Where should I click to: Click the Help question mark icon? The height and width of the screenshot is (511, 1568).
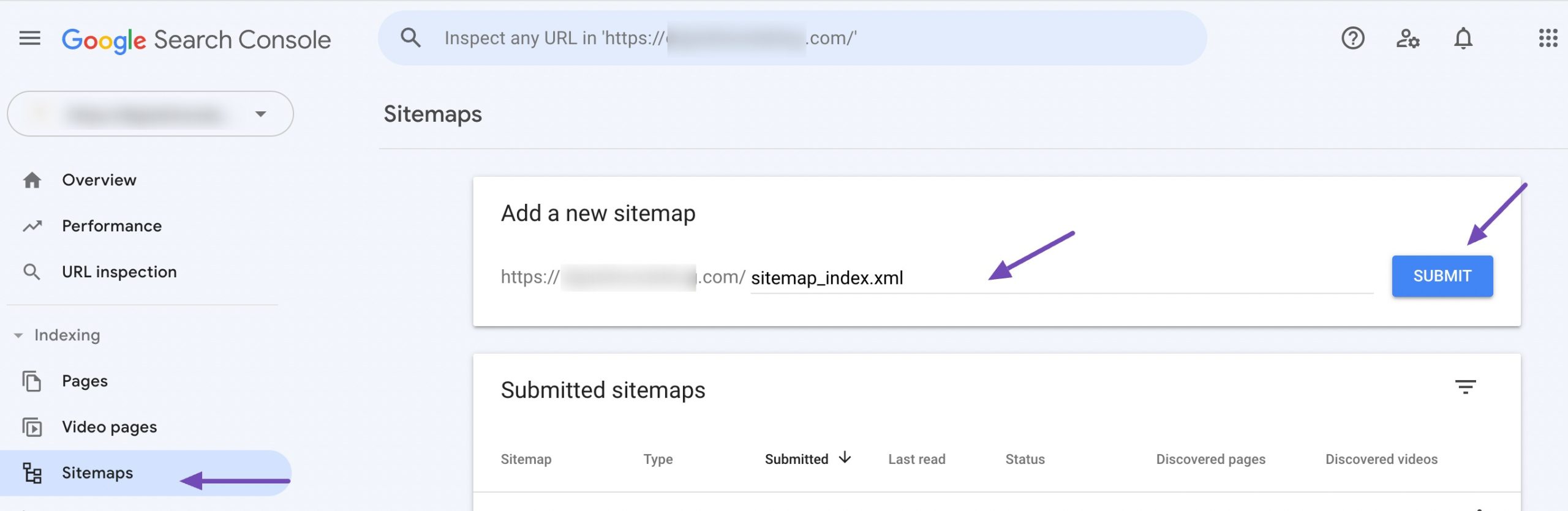coord(1352,39)
